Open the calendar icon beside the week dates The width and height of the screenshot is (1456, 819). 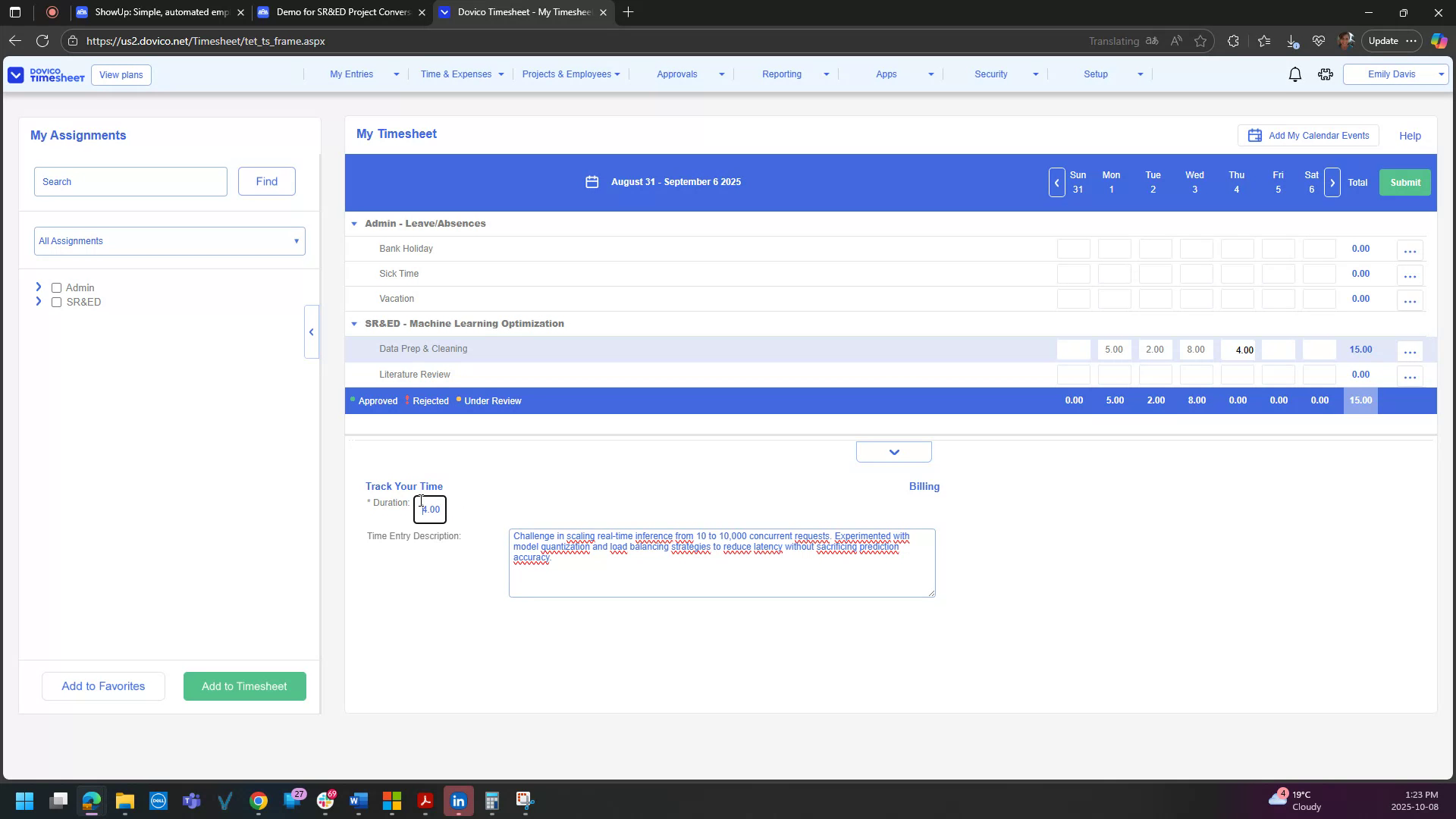pyautogui.click(x=592, y=182)
